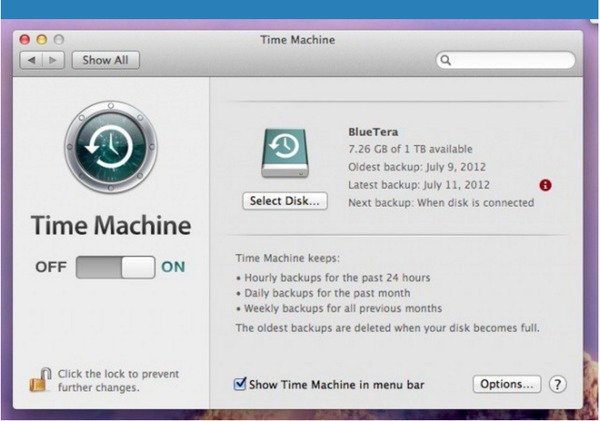Click '7.26 GB of 1 TB available' text
The image size is (600, 421).
410,149
